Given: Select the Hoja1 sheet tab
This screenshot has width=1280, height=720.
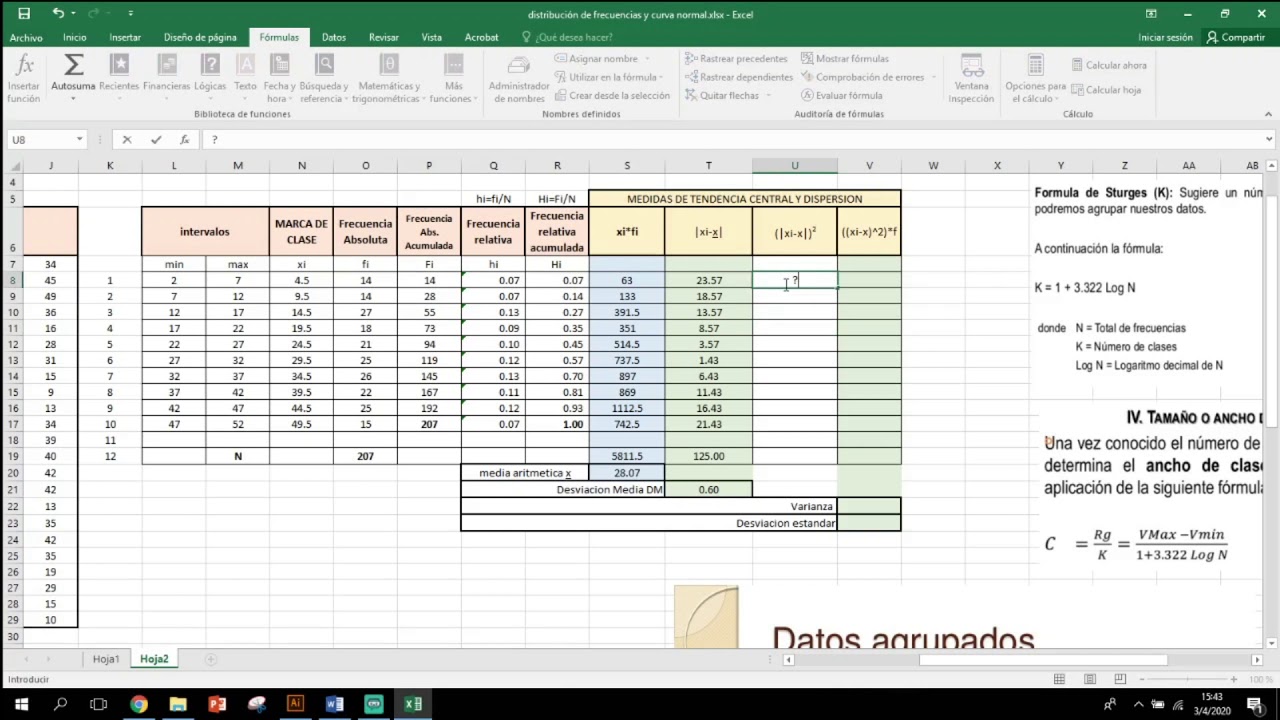Looking at the screenshot, I should pos(106,659).
